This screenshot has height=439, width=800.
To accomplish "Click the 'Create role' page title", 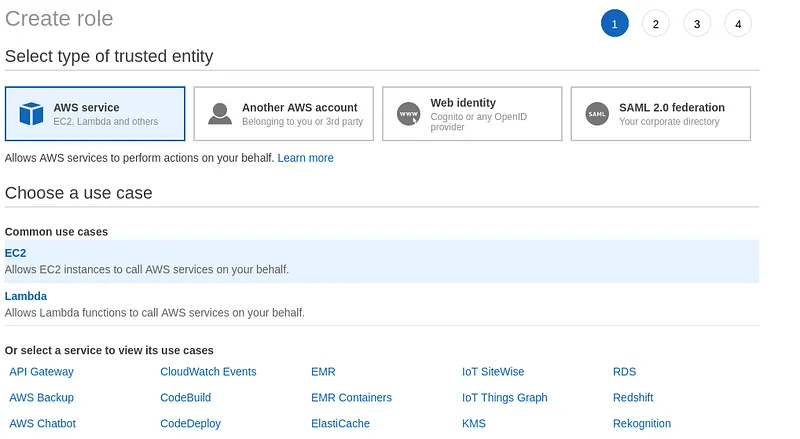I will tap(59, 19).
